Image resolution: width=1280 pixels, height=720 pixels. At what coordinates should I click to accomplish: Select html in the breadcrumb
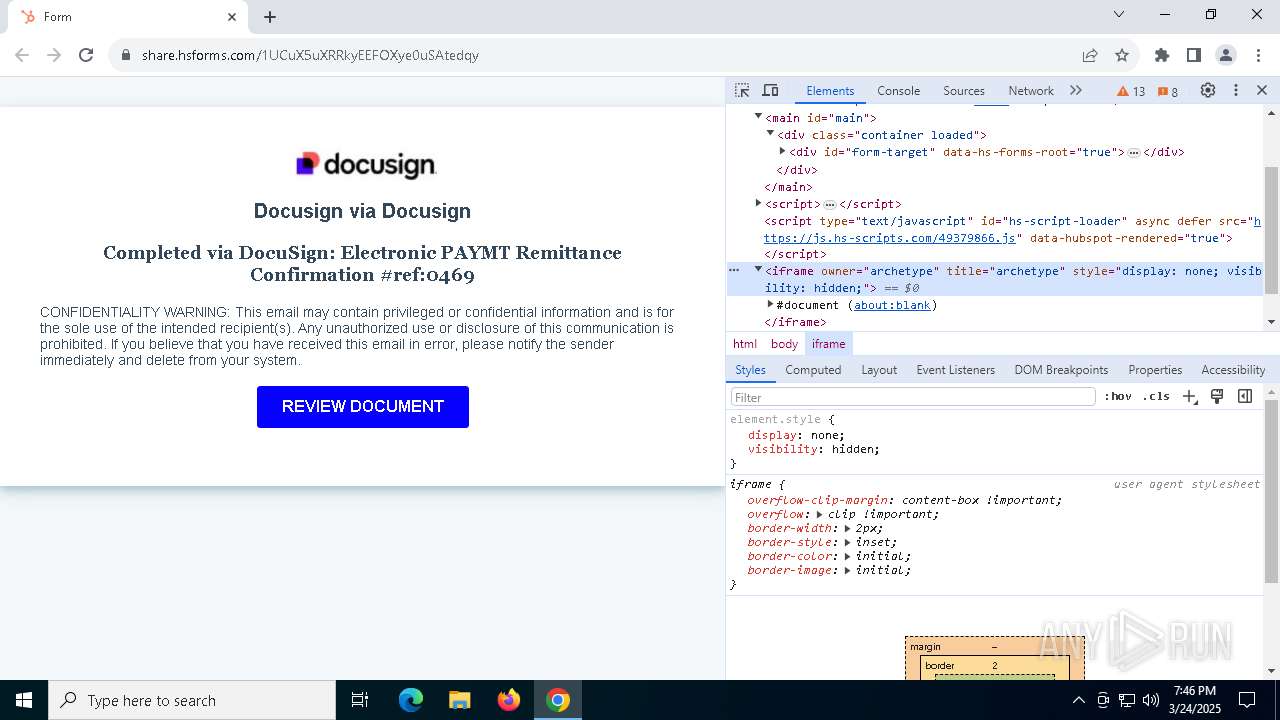[x=745, y=343]
